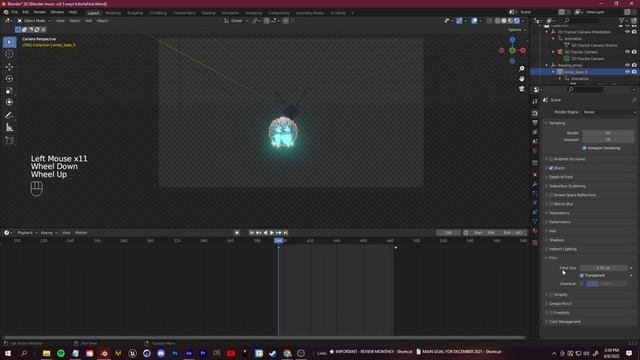Click the Blender logo menu icon
This screenshot has height=360, width=640.
[6, 12]
